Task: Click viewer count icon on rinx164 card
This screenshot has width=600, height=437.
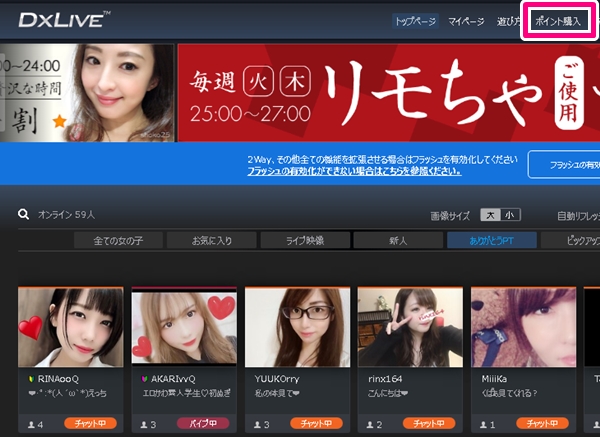Action: point(370,424)
